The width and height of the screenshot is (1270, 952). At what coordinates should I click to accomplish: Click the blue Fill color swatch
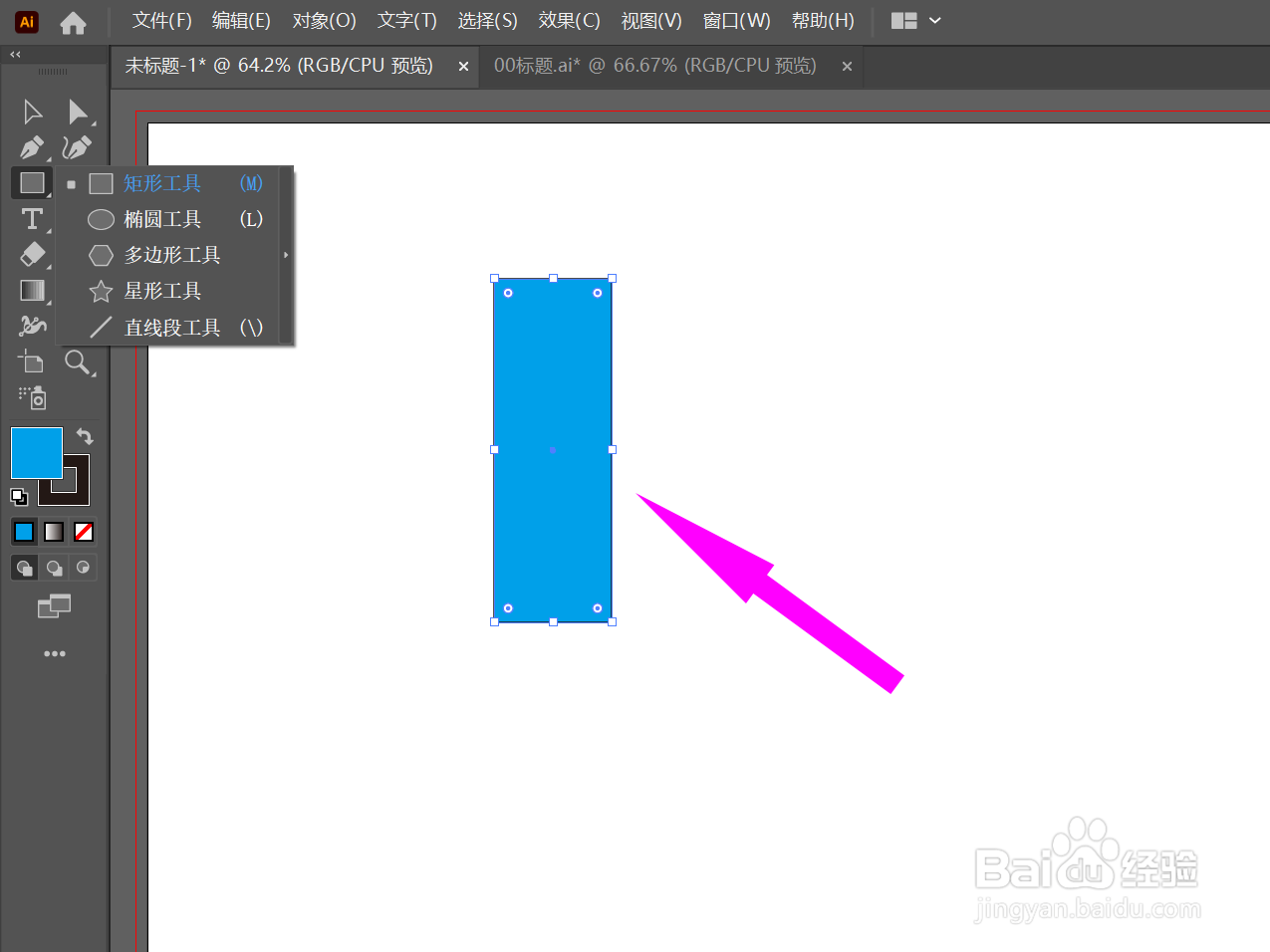[37, 453]
